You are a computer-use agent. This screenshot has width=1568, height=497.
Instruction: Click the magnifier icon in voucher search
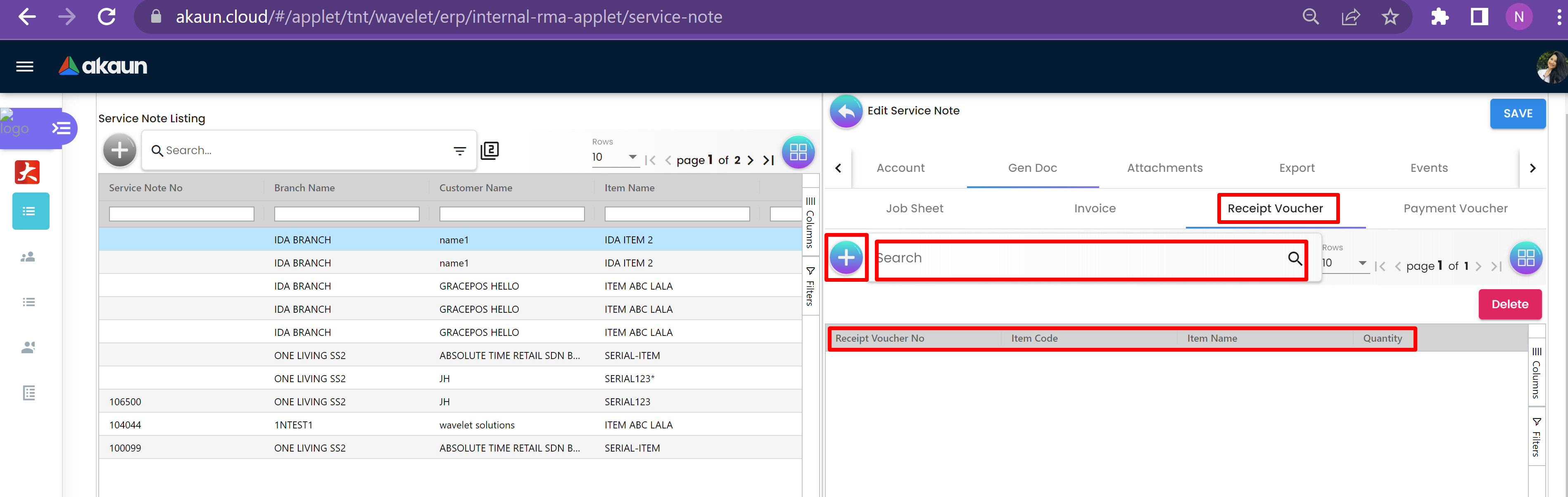pos(1294,258)
